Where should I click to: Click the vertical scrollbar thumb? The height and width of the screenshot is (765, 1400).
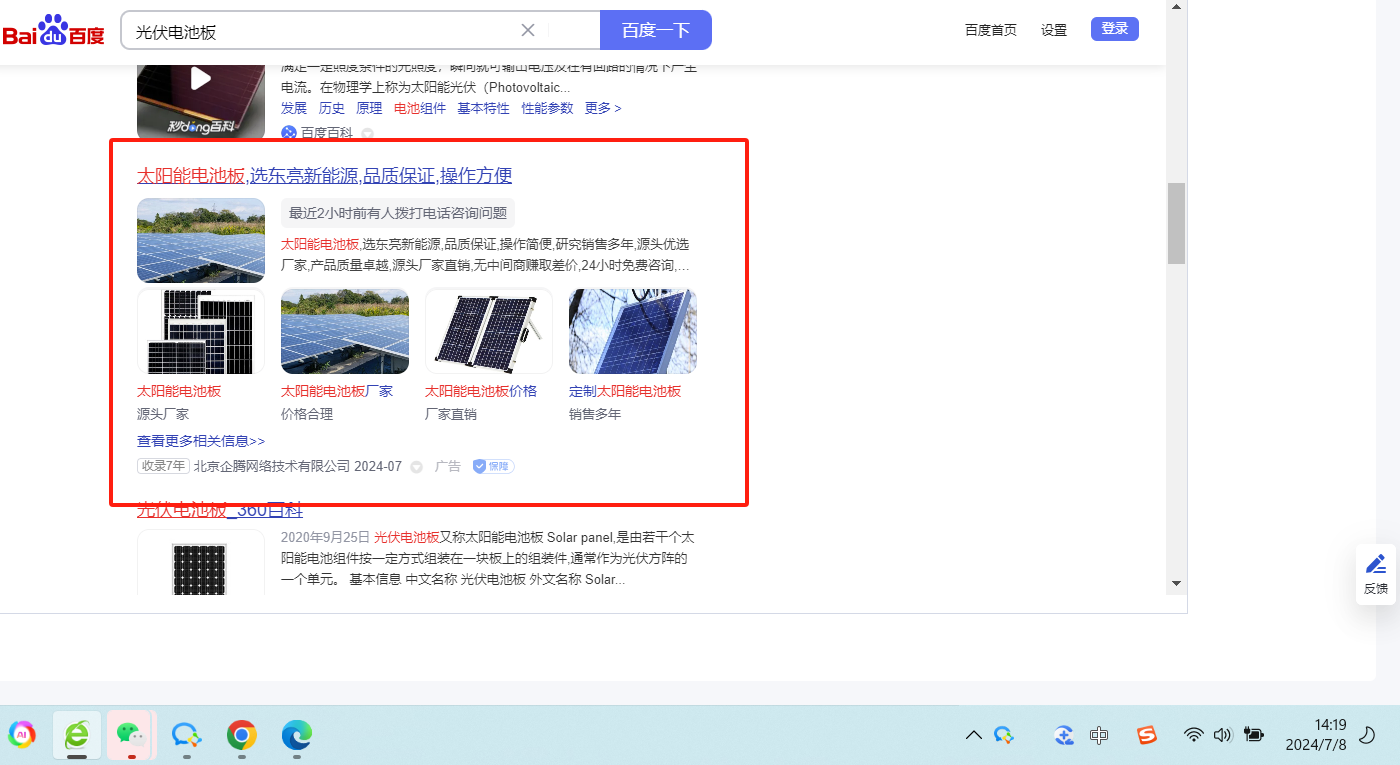(1177, 223)
